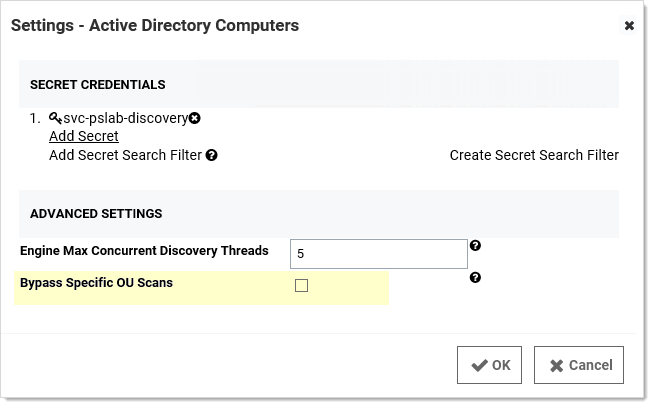652x406 pixels.
Task: Click the Engine Max Concurrent Discovery Threads label
Action: pos(144,251)
